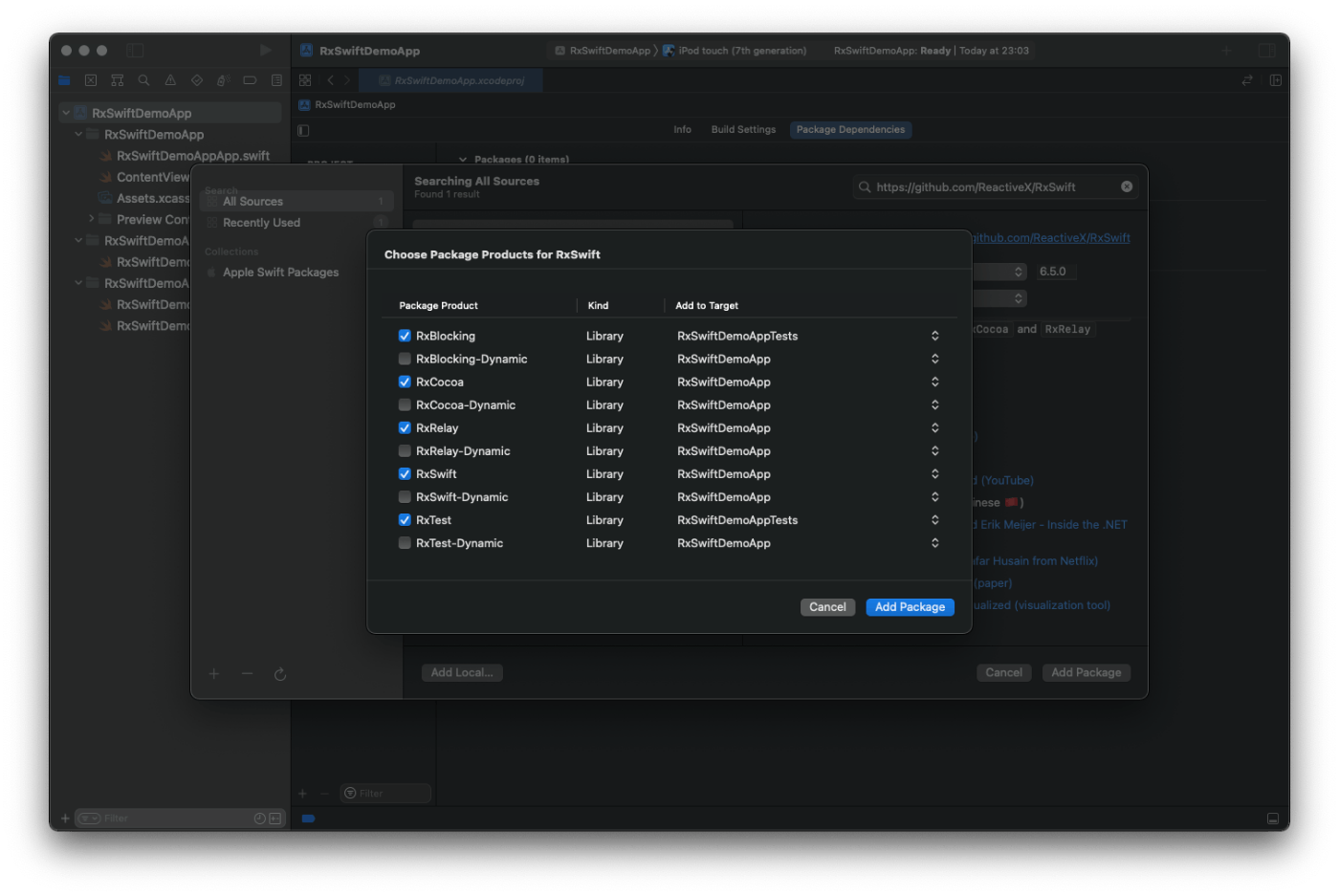Viewport: 1339px width, 896px height.
Task: Click the Run (play) button
Action: [x=265, y=51]
